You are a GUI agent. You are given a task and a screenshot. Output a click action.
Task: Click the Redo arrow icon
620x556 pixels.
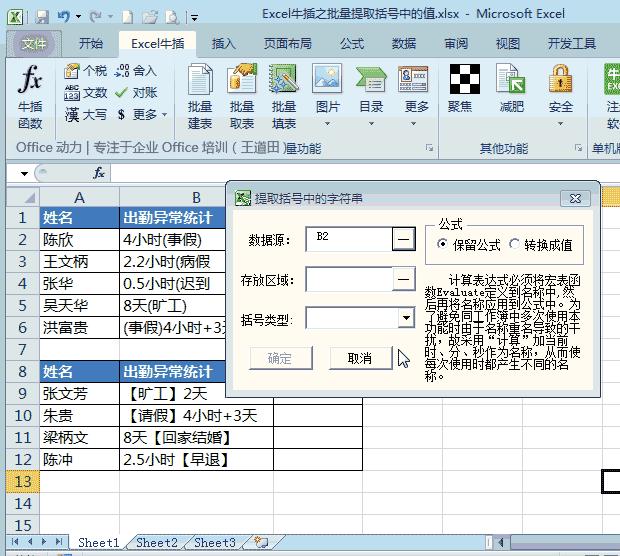click(96, 17)
